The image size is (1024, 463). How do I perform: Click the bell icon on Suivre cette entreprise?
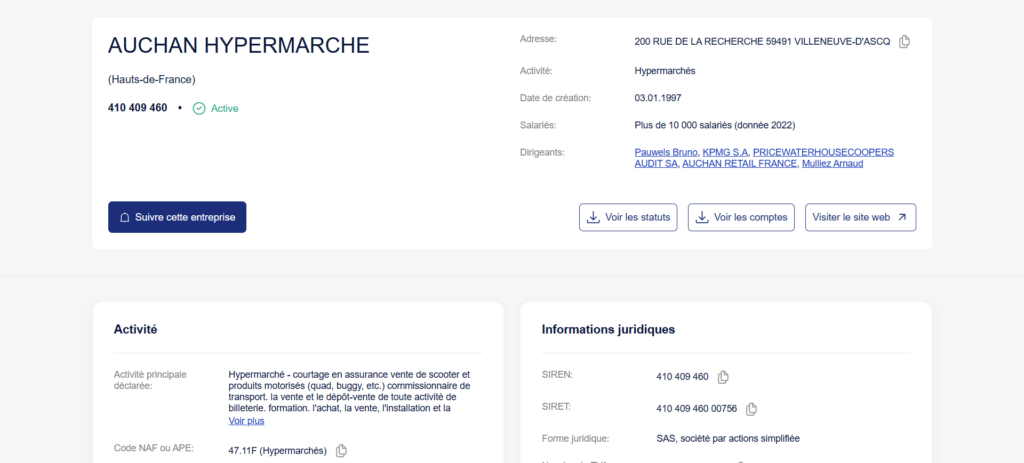(125, 217)
